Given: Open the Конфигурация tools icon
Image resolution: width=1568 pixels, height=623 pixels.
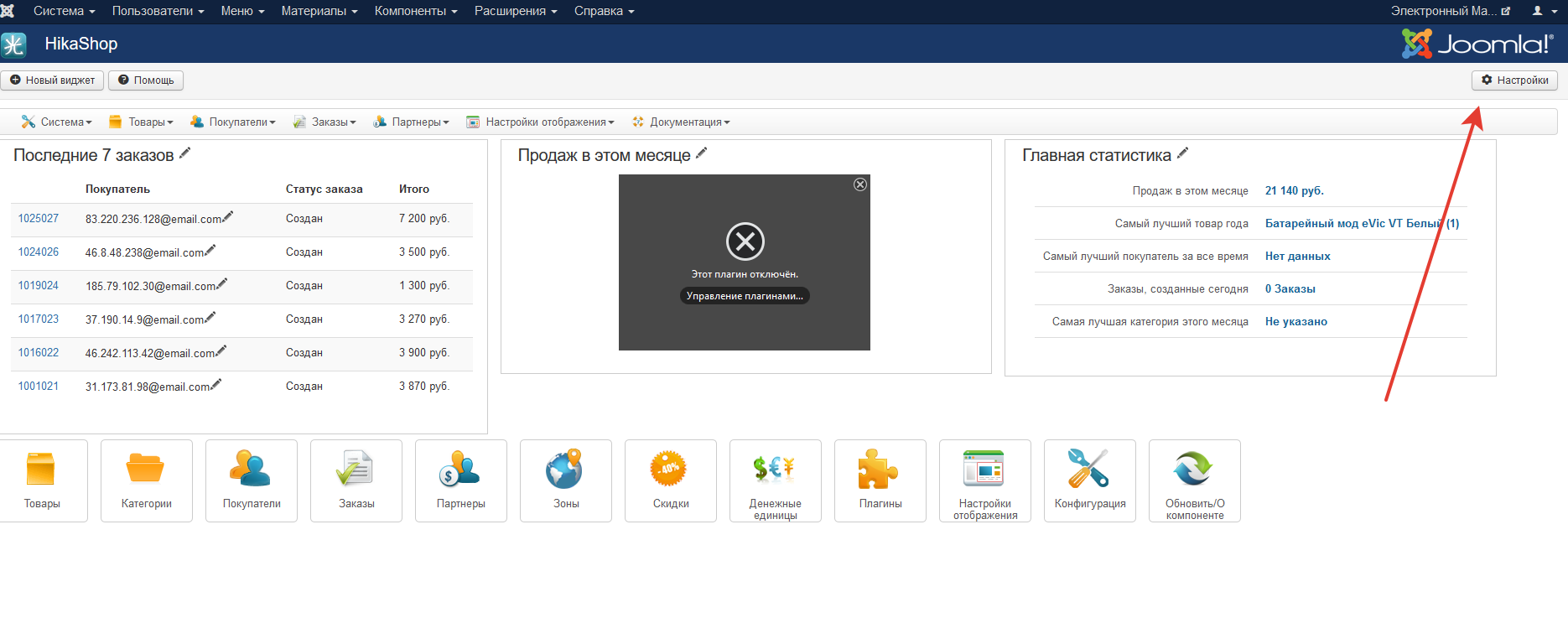Looking at the screenshot, I should (x=1090, y=480).
